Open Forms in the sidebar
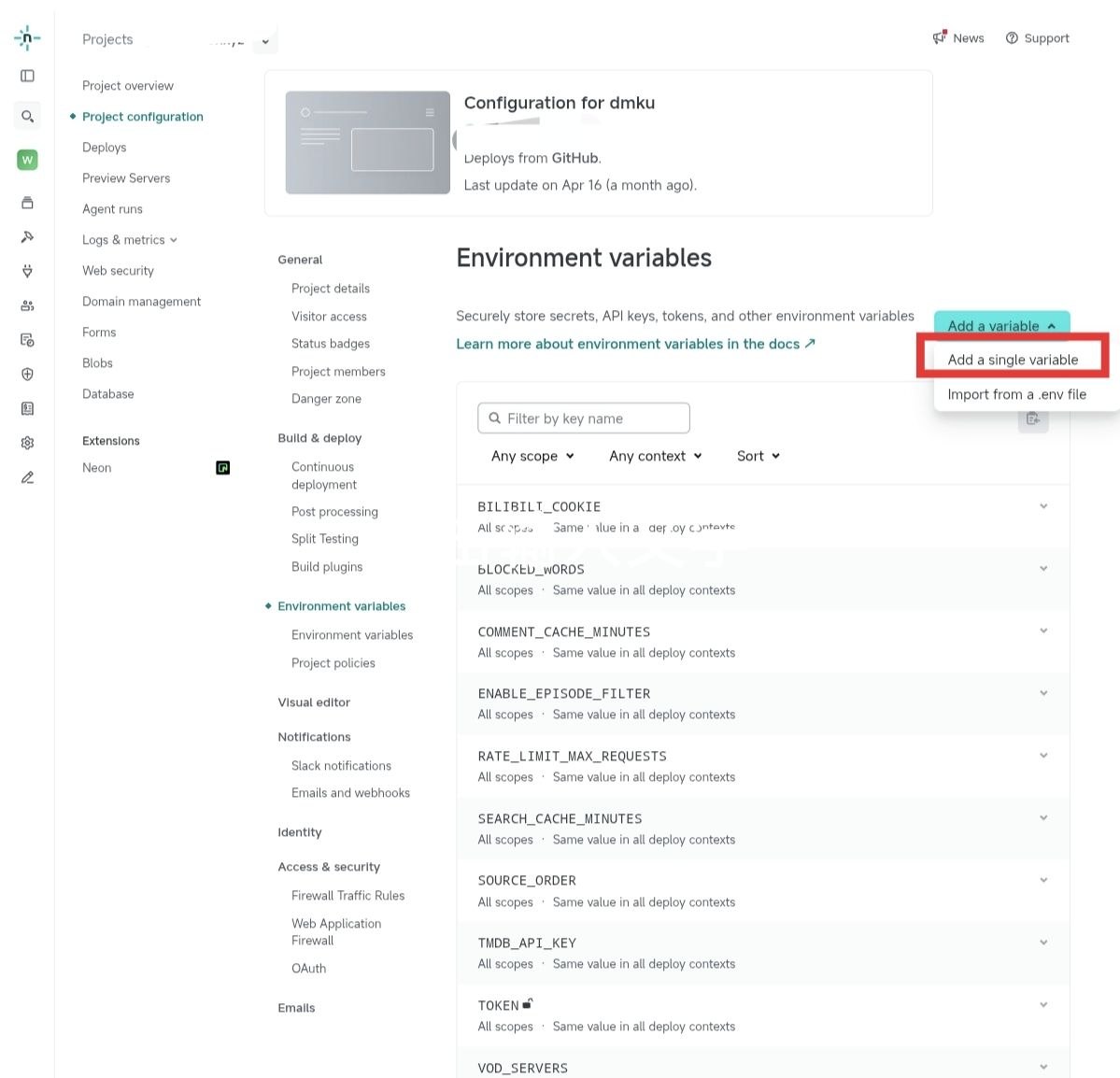The height and width of the screenshot is (1078, 1120). click(99, 333)
